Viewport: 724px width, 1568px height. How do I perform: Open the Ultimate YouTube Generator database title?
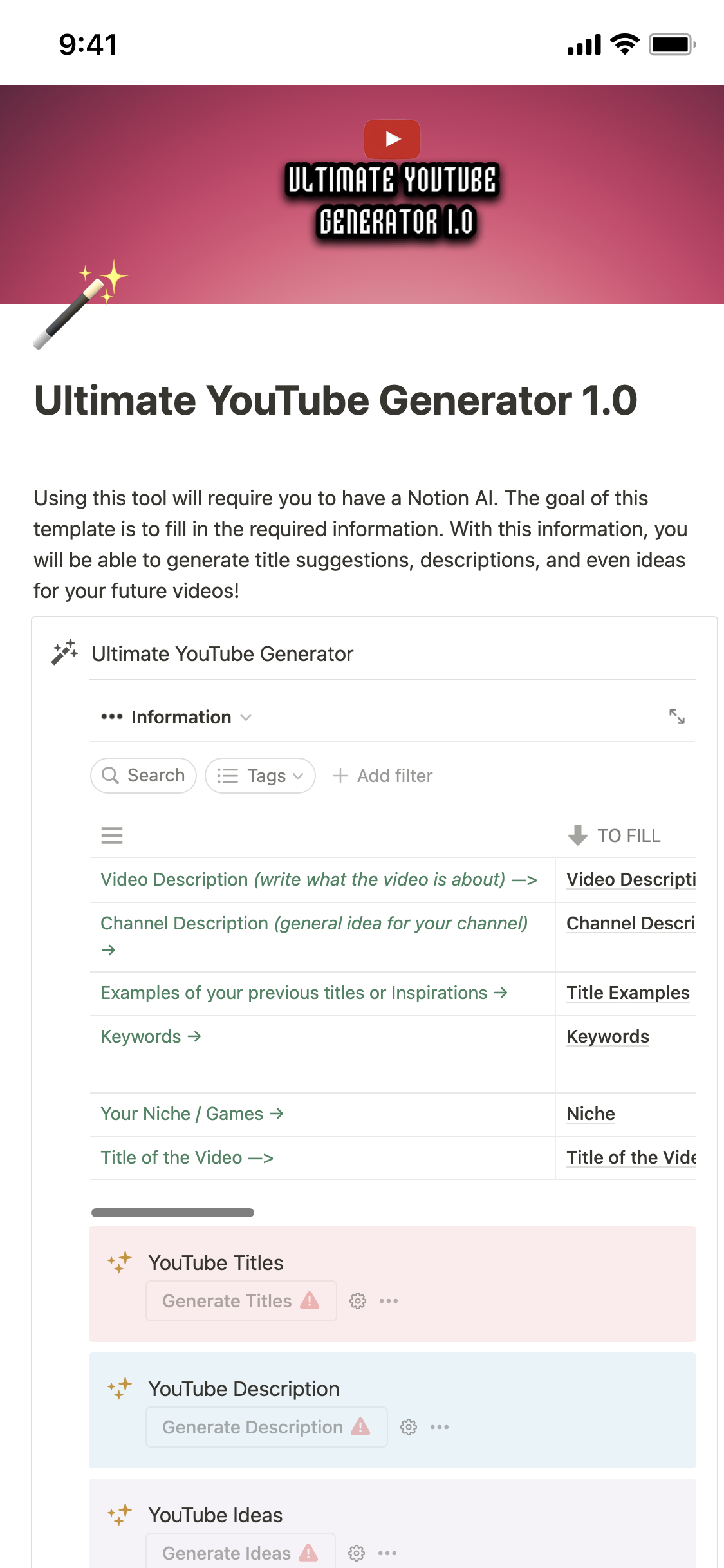coord(222,654)
